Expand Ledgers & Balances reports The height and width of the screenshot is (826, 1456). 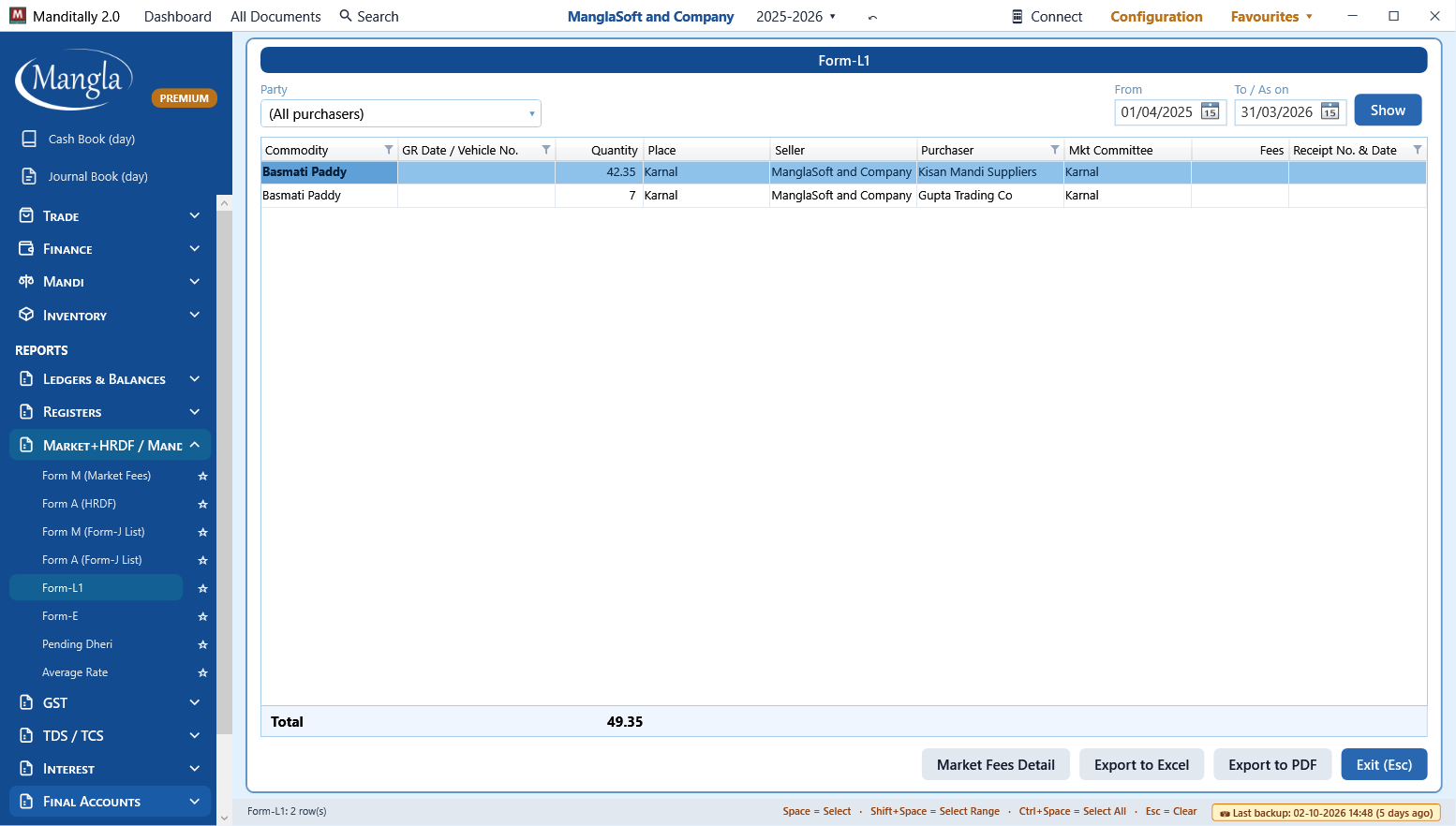(111, 379)
